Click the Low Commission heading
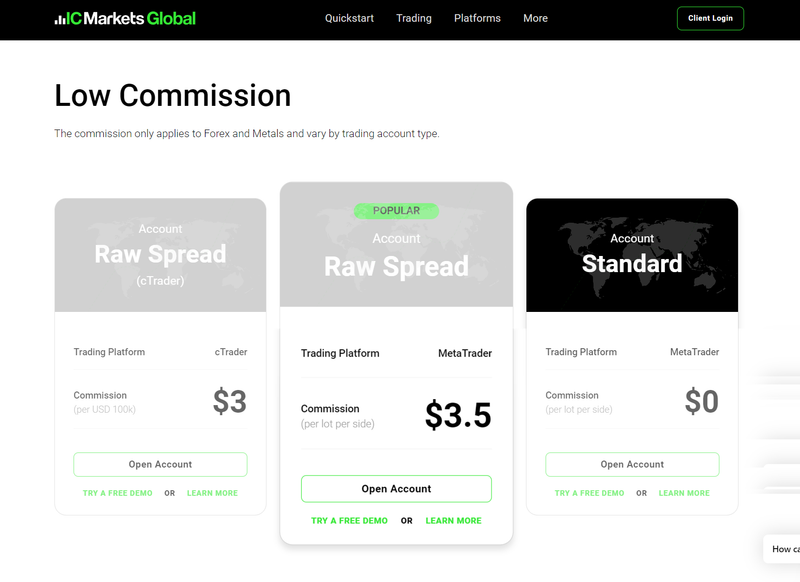Image resolution: width=800 pixels, height=582 pixels. (172, 95)
